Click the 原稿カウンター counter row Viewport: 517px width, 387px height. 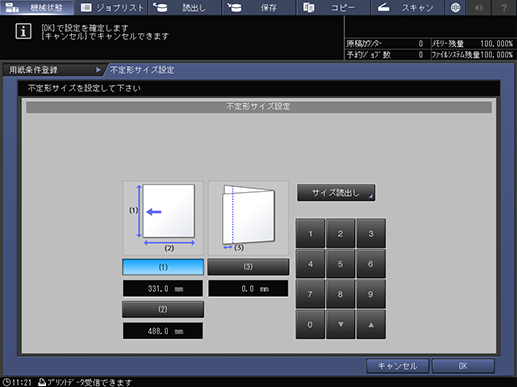tap(387, 44)
